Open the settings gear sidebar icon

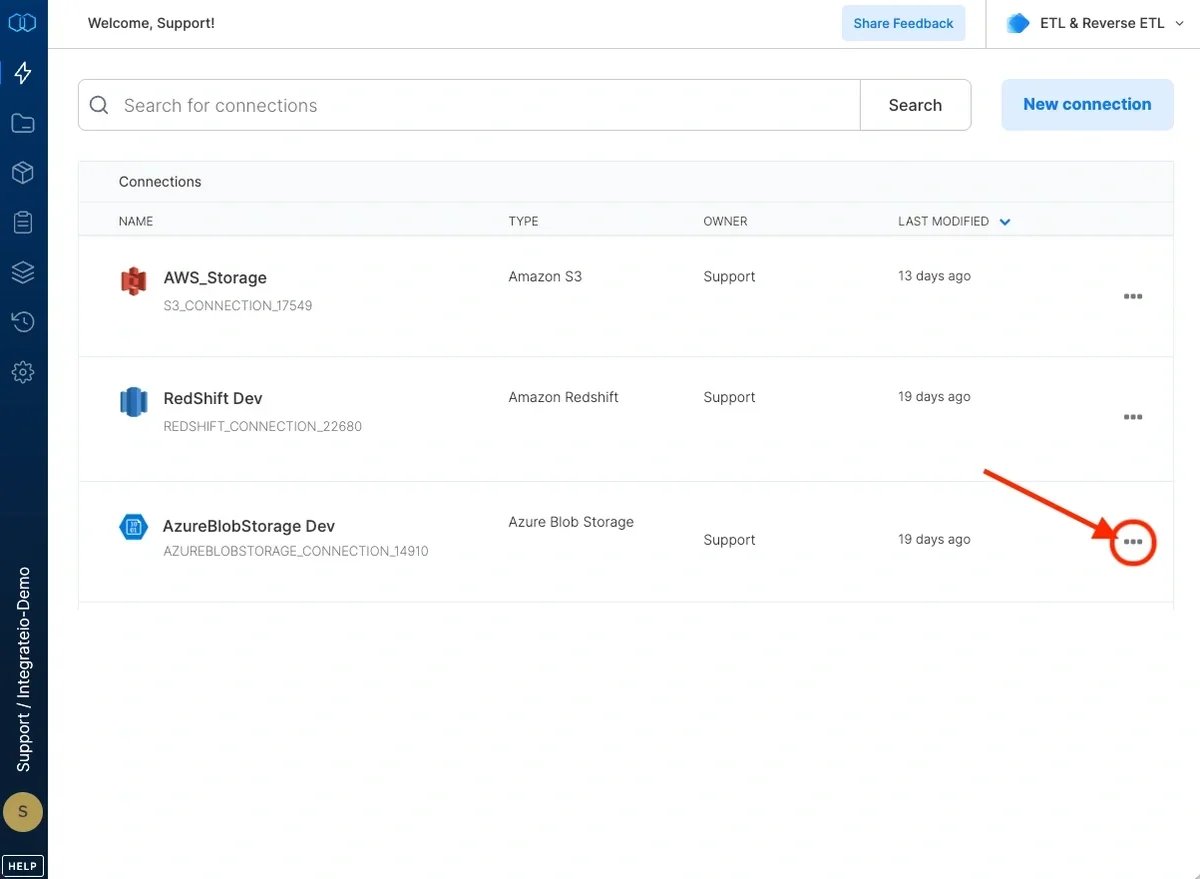click(x=23, y=372)
